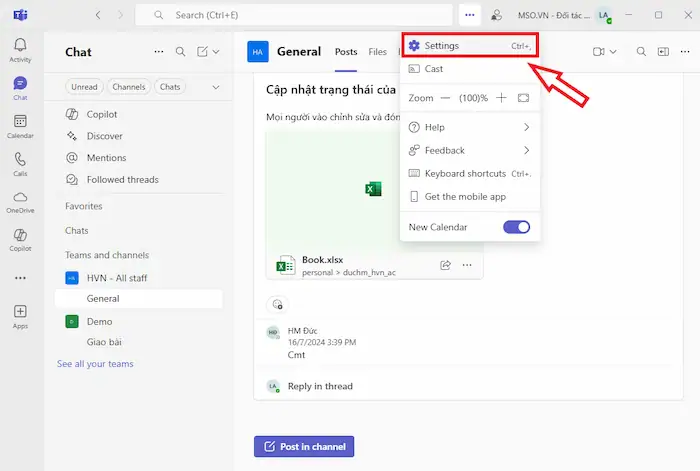
Task: Zoom in with the plus button
Action: coord(501,98)
